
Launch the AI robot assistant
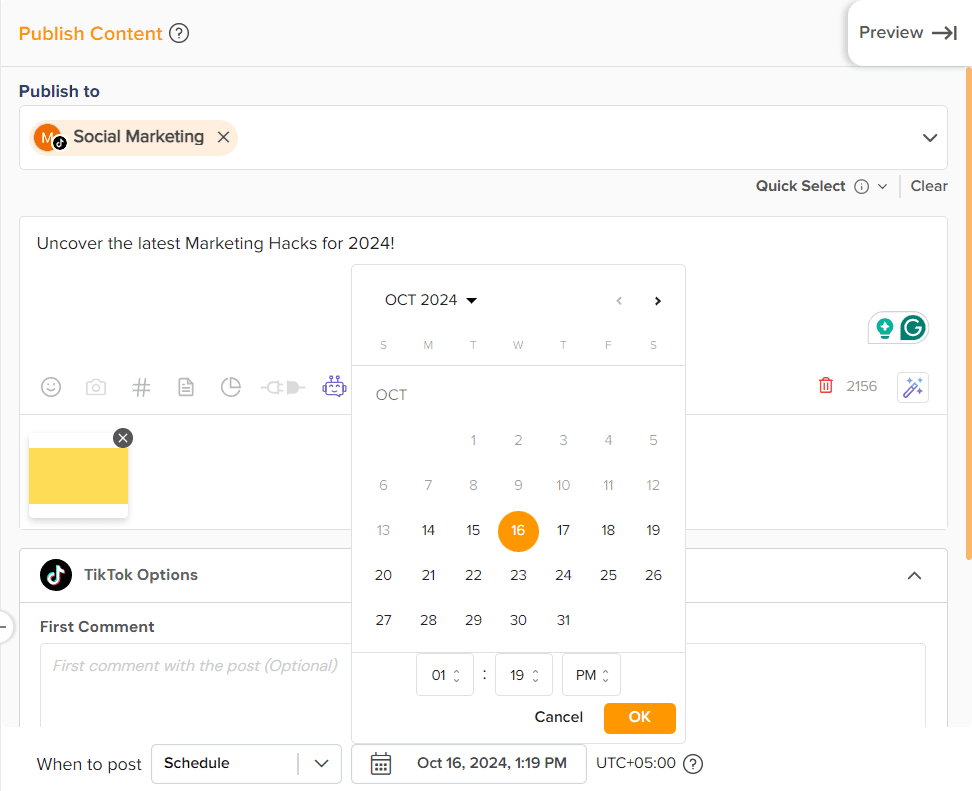[334, 386]
